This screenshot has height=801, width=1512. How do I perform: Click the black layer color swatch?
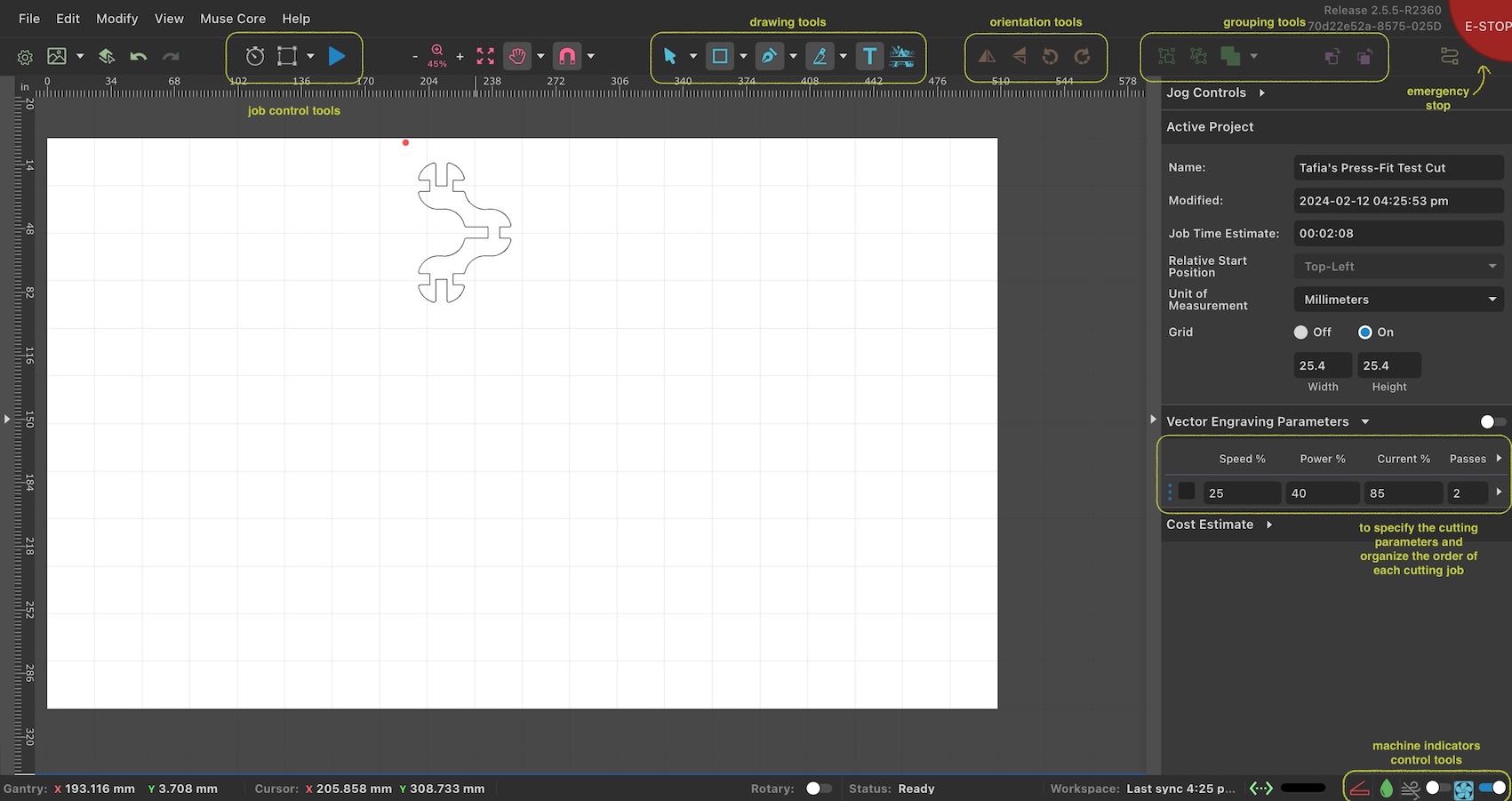coord(1187,492)
